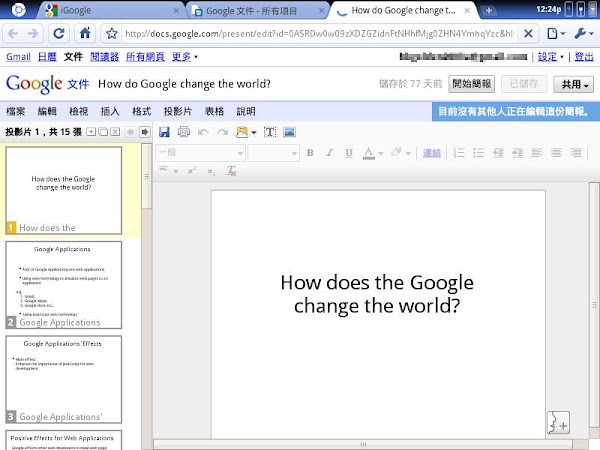Decrease indent of selected text
600x450 pixels.
(498, 153)
